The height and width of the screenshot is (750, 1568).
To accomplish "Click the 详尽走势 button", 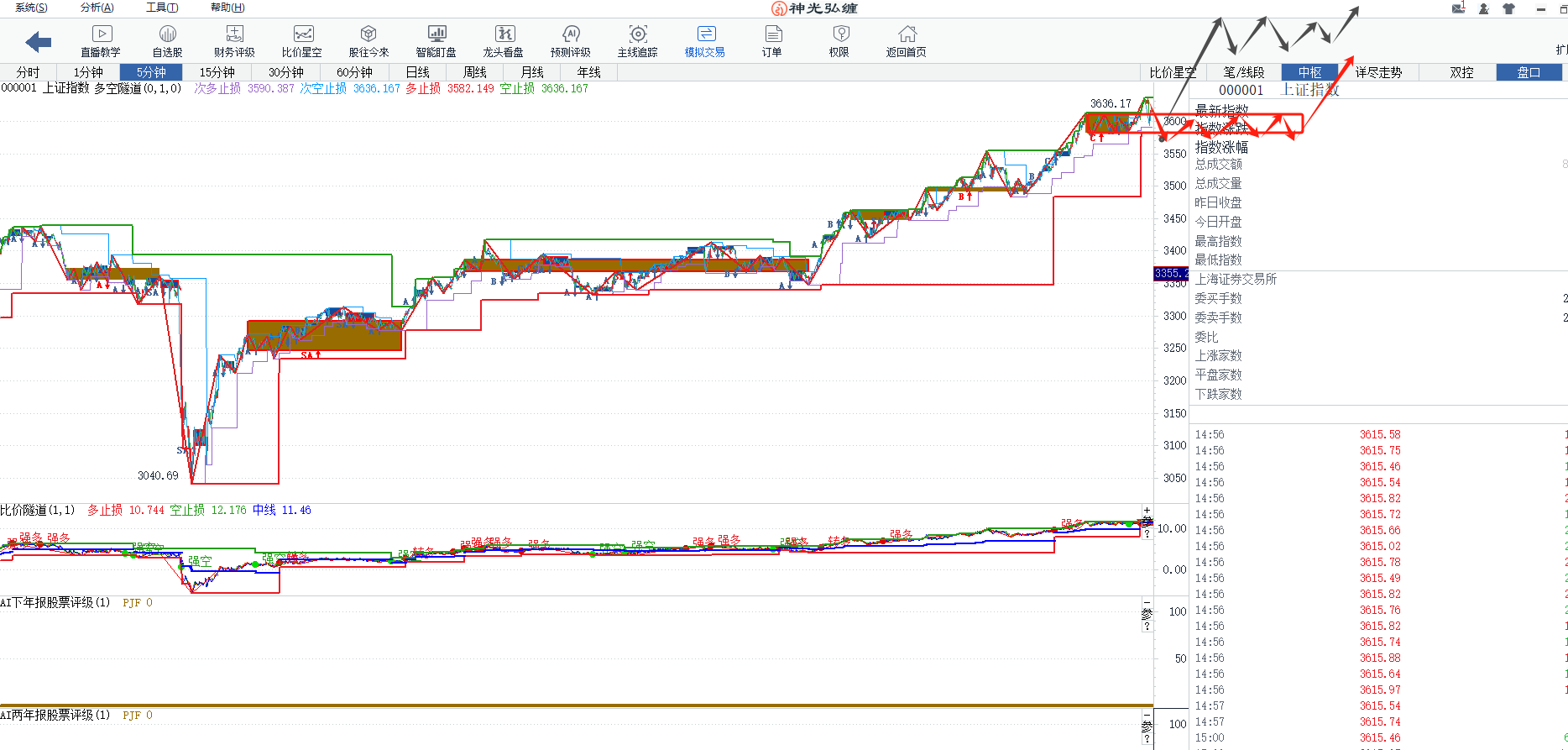I will coord(1378,72).
